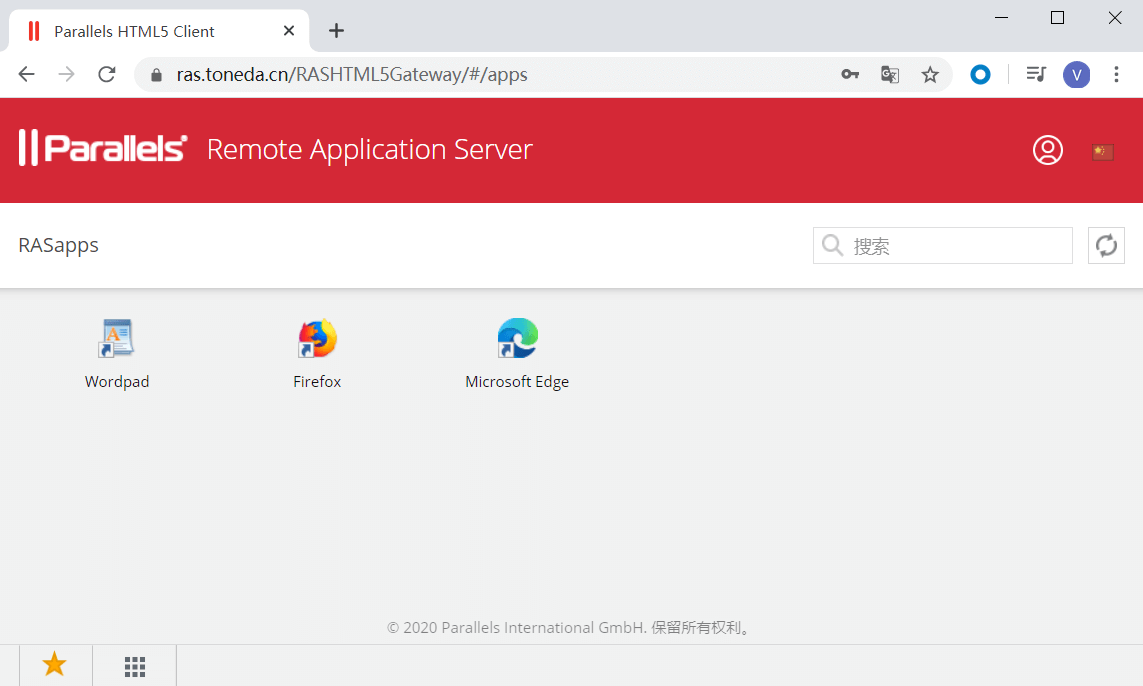The height and width of the screenshot is (686, 1143).
Task: Focus the 搜索 search field
Action: coord(943,246)
